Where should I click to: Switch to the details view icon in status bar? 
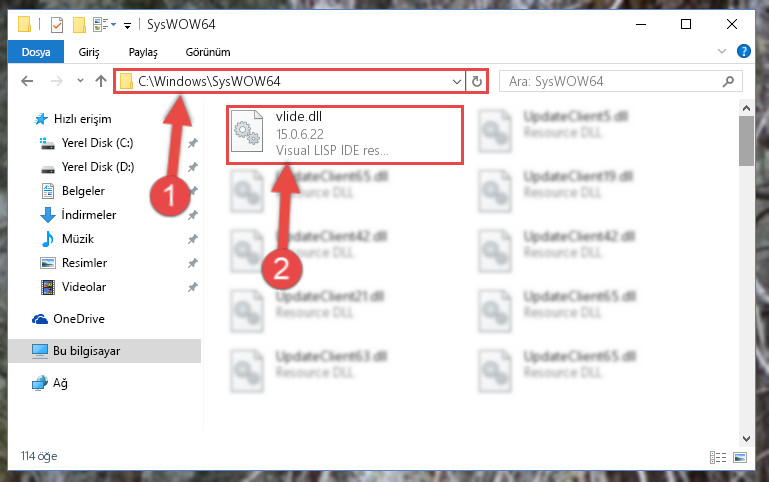click(x=718, y=457)
